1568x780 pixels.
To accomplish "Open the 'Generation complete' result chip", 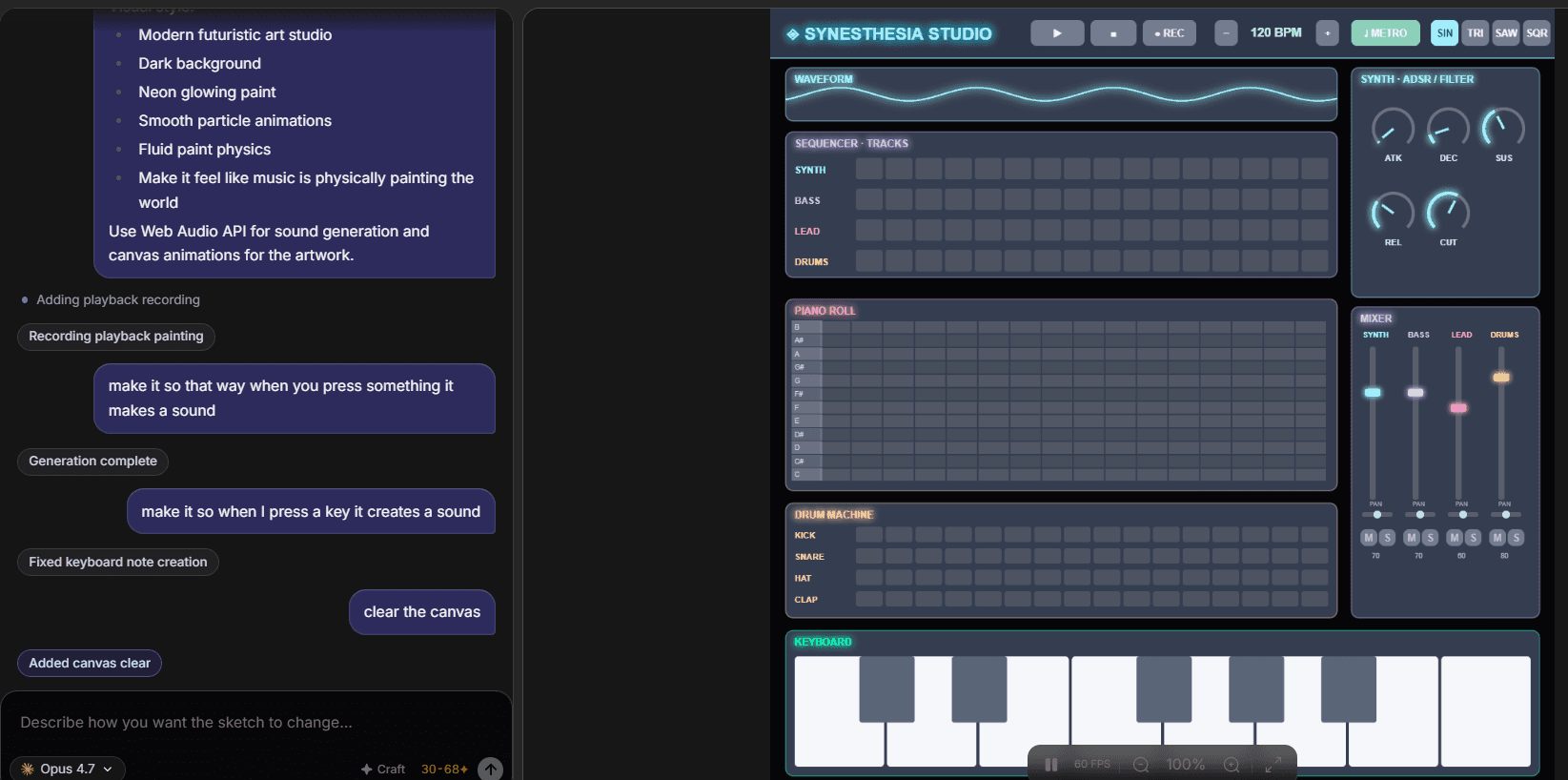I will tap(93, 461).
